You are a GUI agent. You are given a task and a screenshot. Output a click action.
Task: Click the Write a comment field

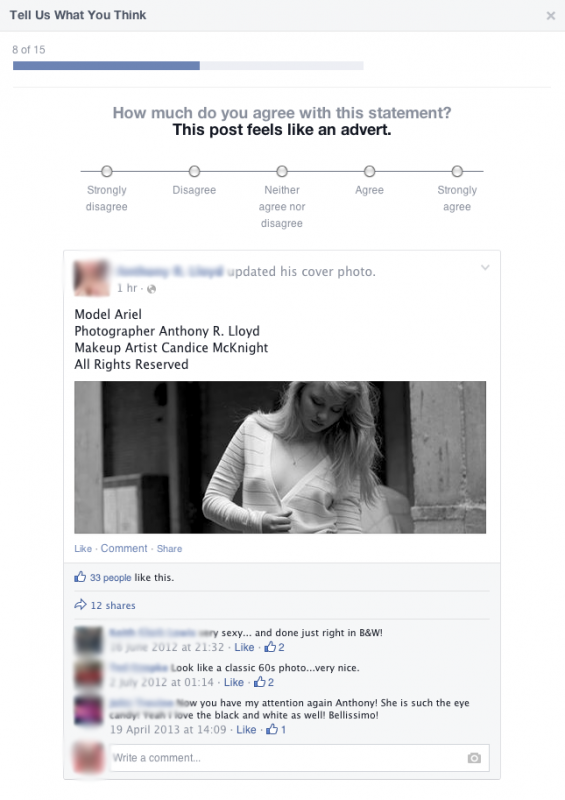click(x=300, y=758)
